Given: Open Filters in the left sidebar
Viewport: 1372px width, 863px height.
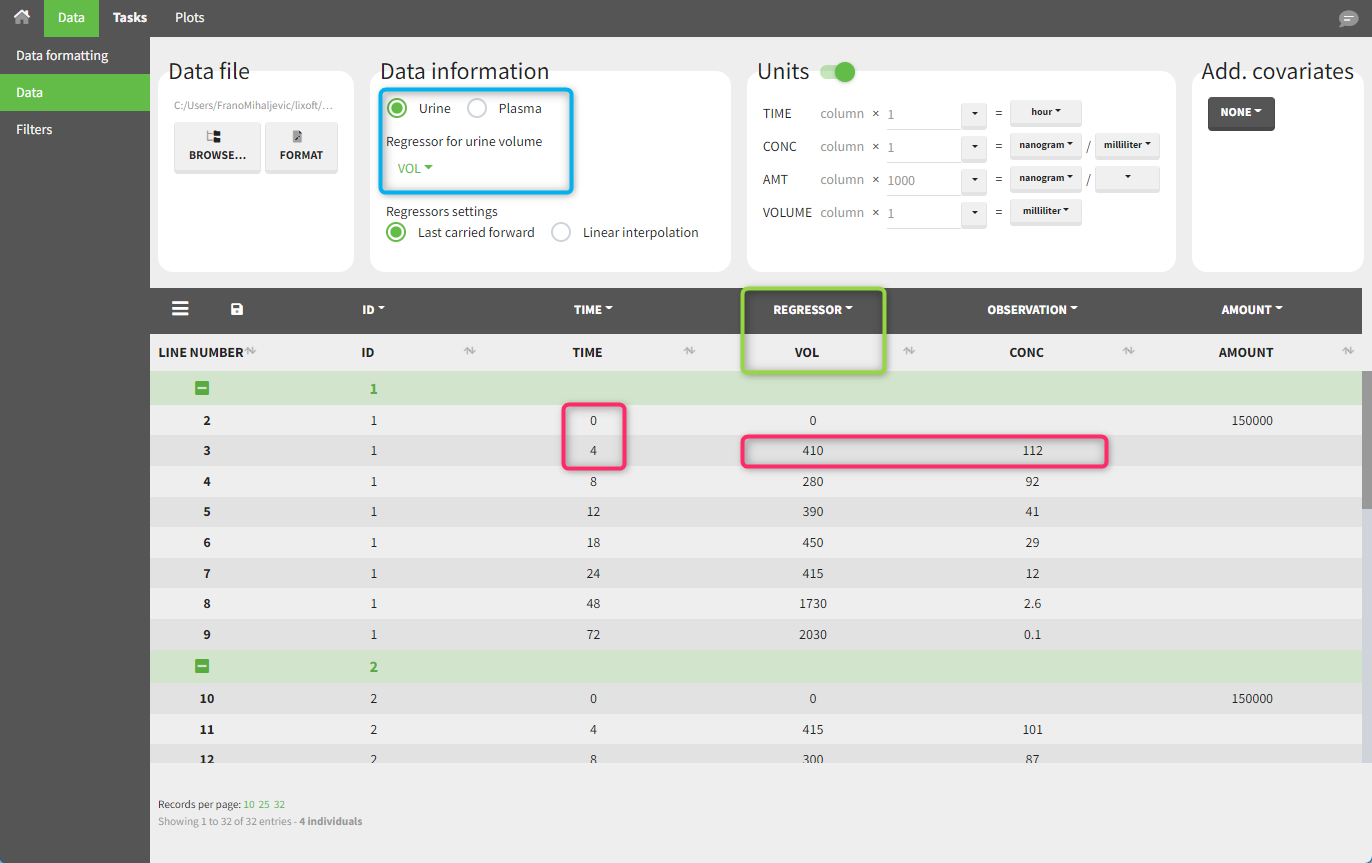Looking at the screenshot, I should (34, 129).
